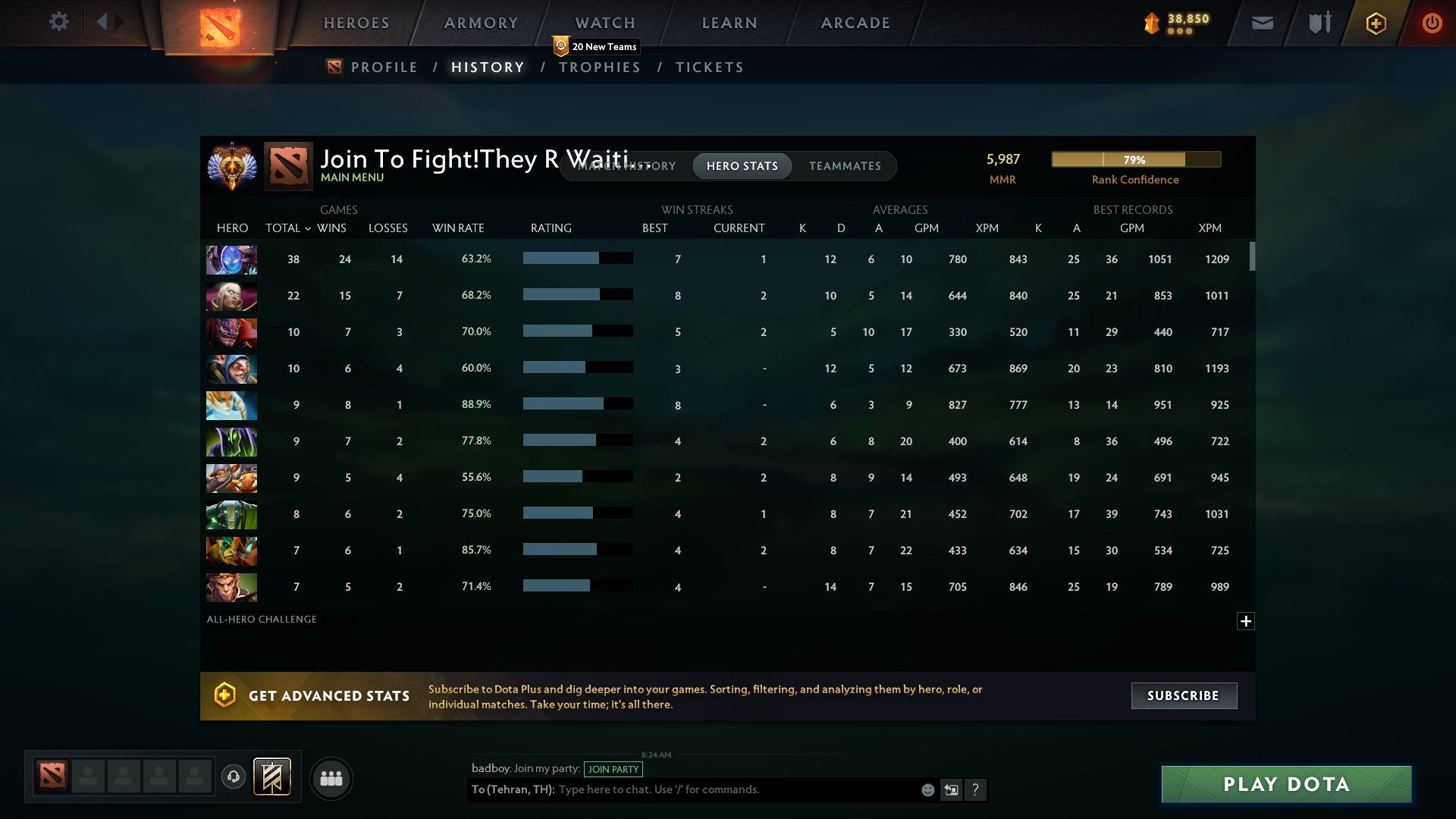Click the chat help question mark icon
This screenshot has height=819, width=1456.
click(x=976, y=789)
